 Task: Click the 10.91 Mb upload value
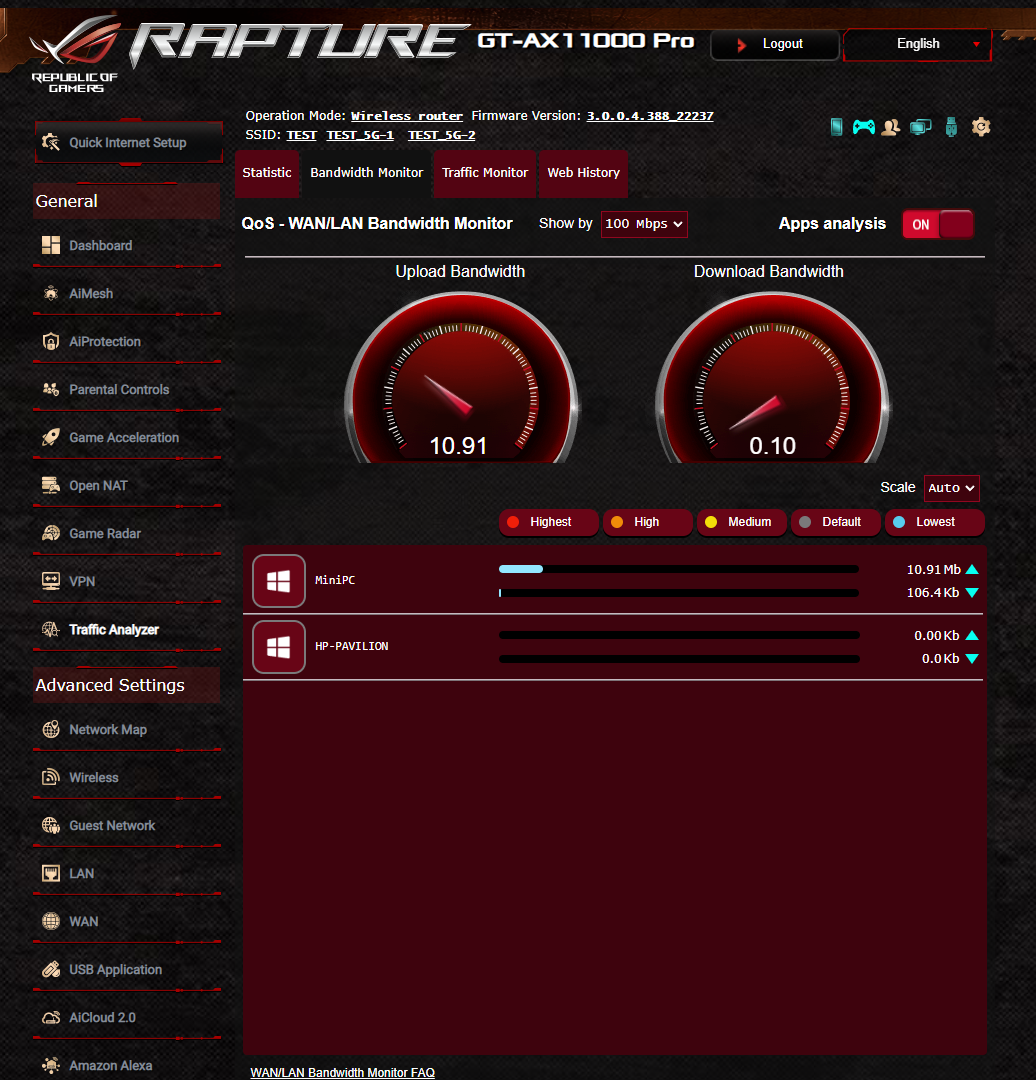coord(933,570)
